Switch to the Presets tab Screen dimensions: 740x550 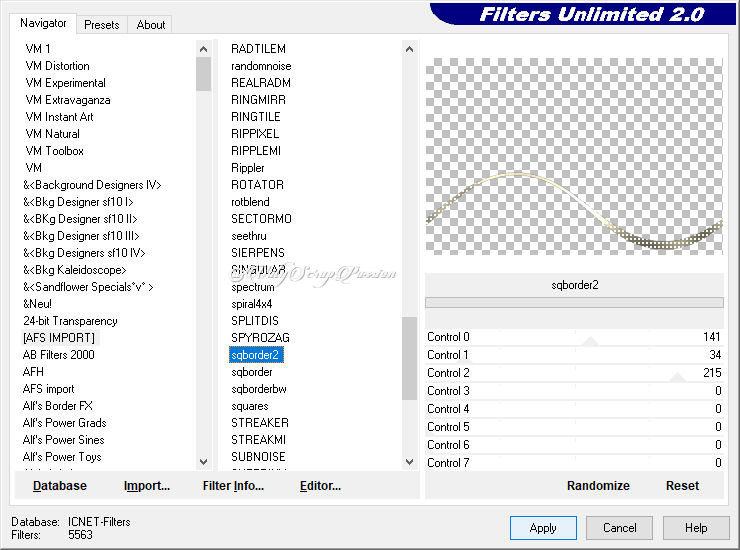(101, 25)
